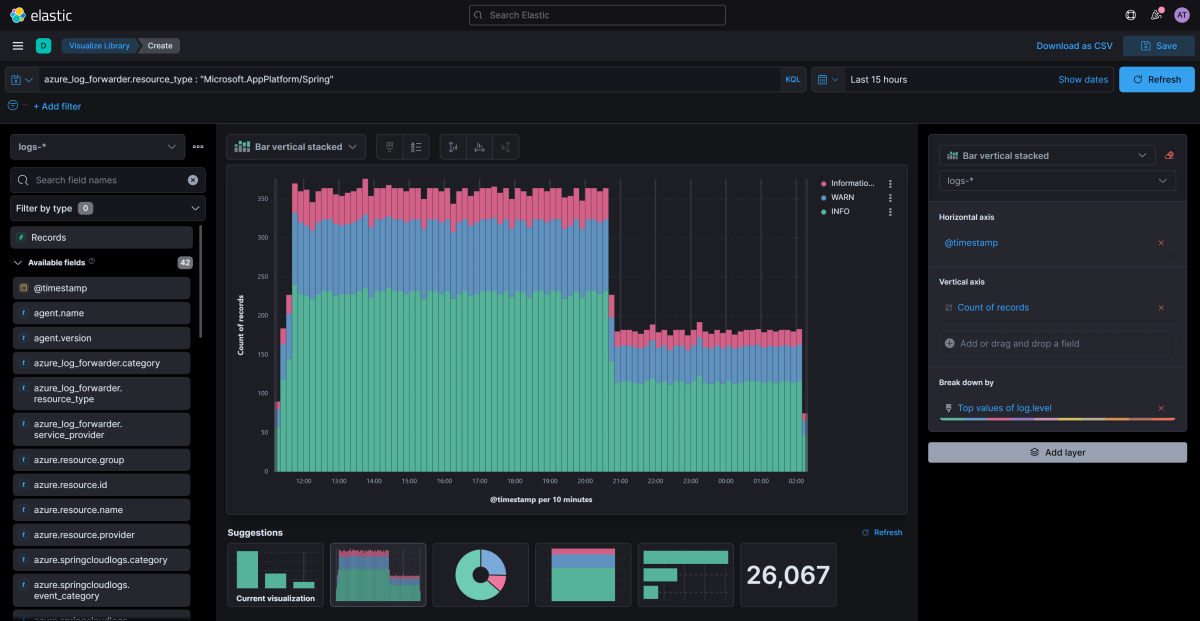Click Download as CSV link

pyautogui.click(x=1074, y=46)
